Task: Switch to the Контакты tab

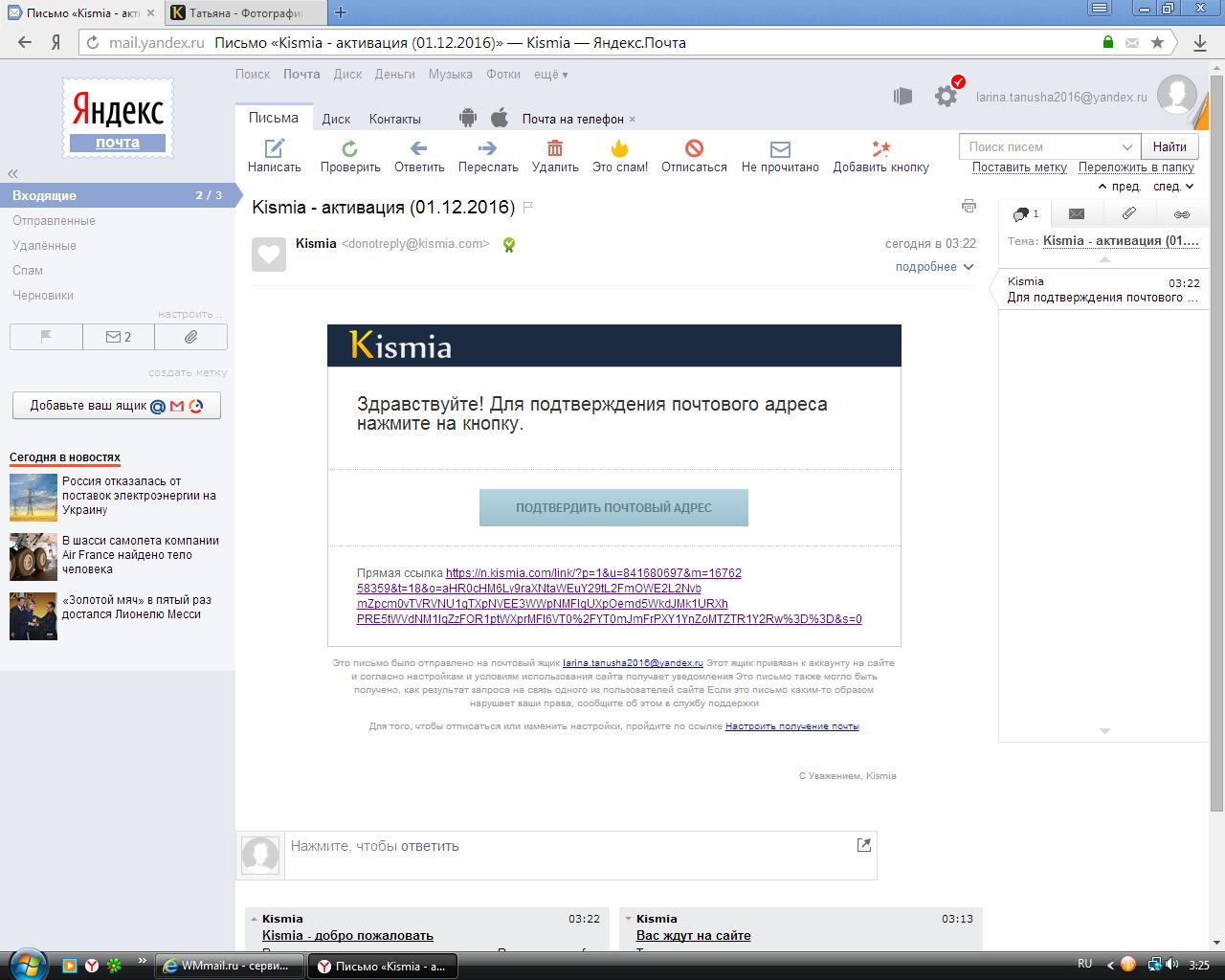Action: point(395,120)
